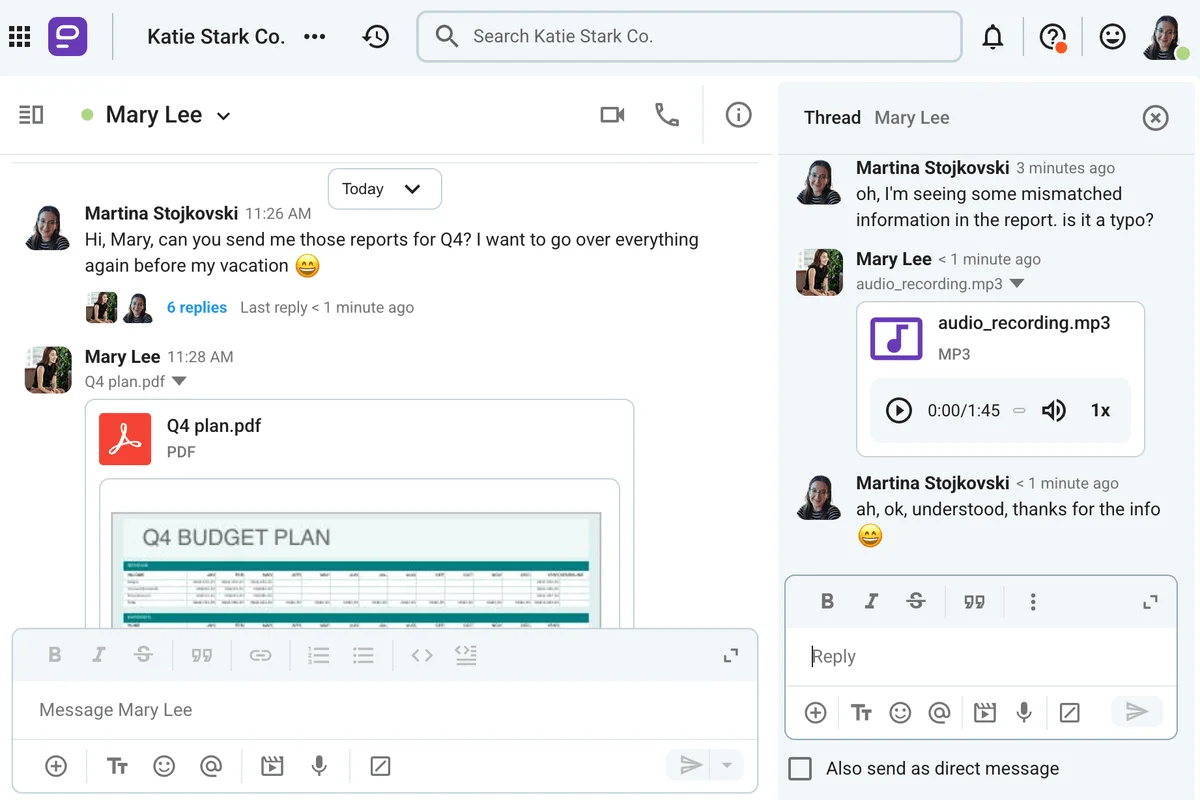1200x800 pixels.
Task: Toggle bold formatting in the thread reply box
Action: pos(827,601)
